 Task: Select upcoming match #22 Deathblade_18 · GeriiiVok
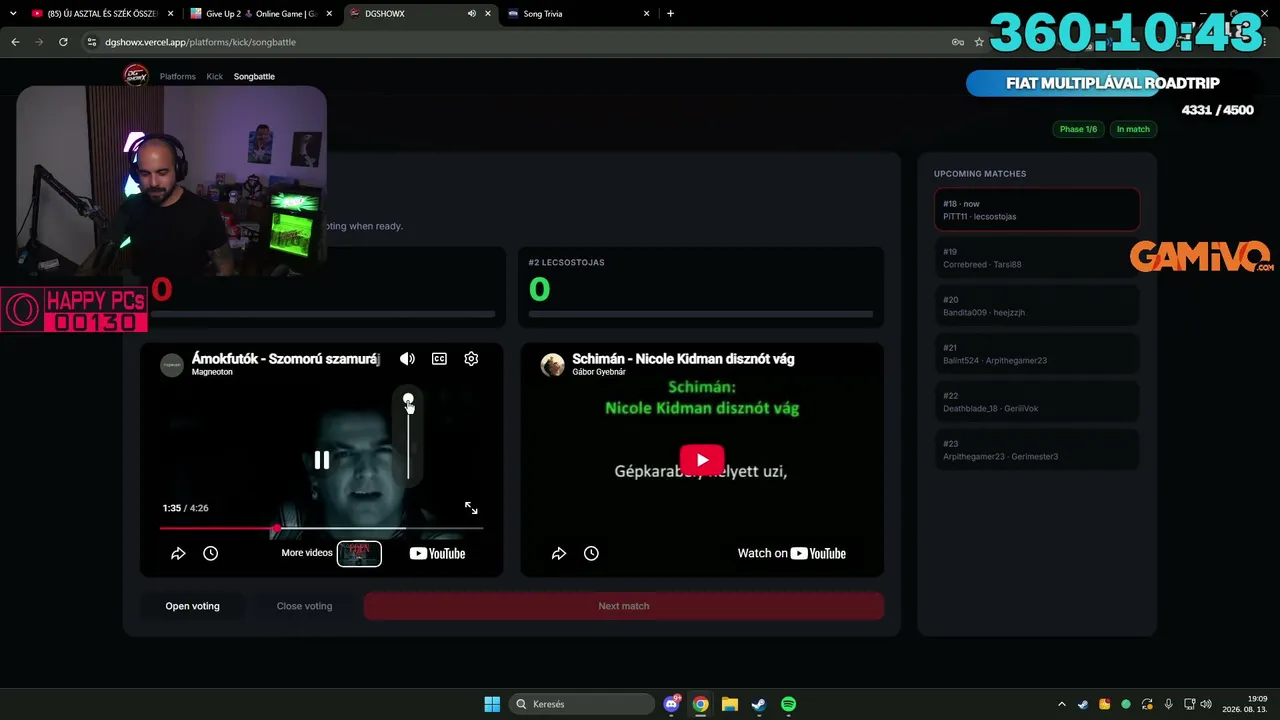tap(1036, 402)
